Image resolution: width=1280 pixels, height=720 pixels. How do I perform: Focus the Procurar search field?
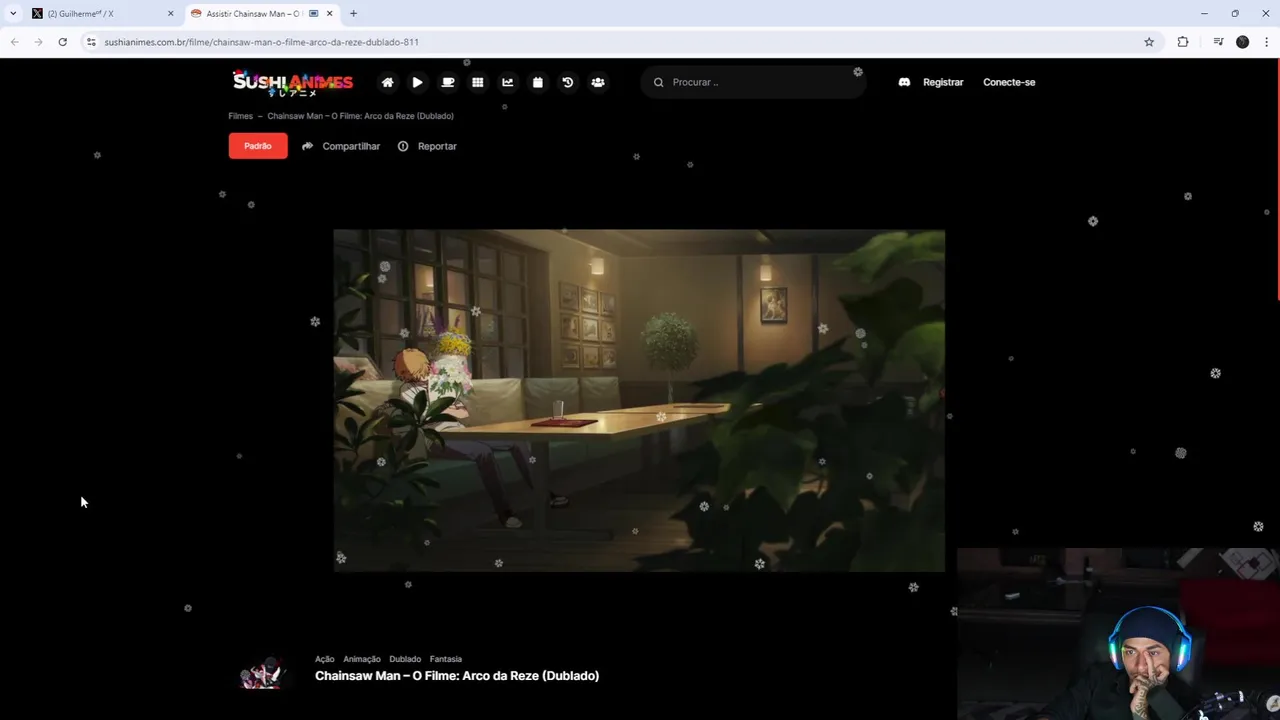click(x=753, y=82)
